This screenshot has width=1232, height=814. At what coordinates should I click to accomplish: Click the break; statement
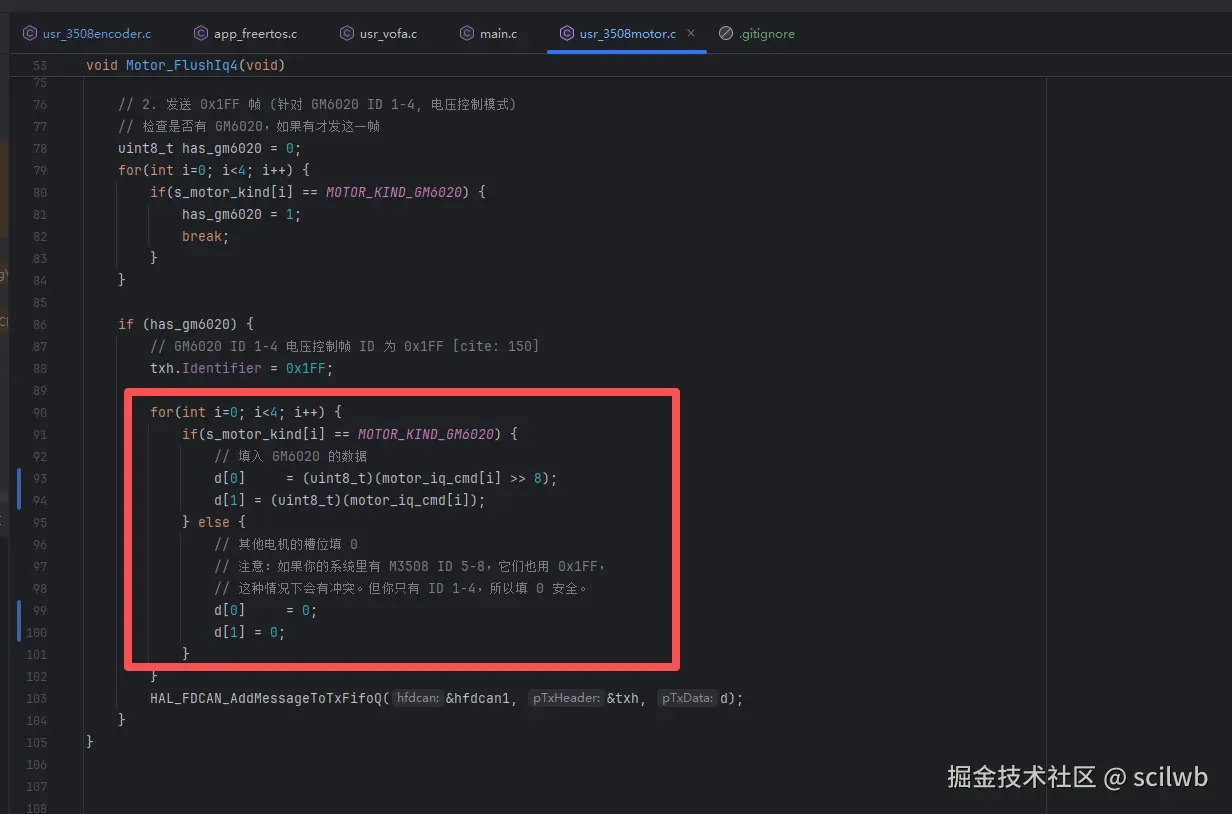click(x=206, y=236)
